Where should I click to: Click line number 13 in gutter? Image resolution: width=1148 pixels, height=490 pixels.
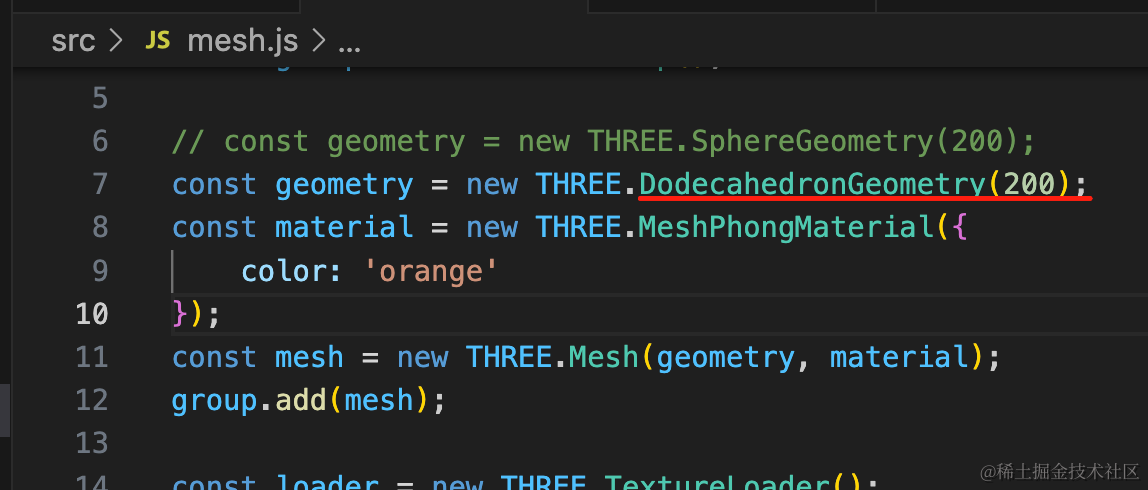coord(92,444)
